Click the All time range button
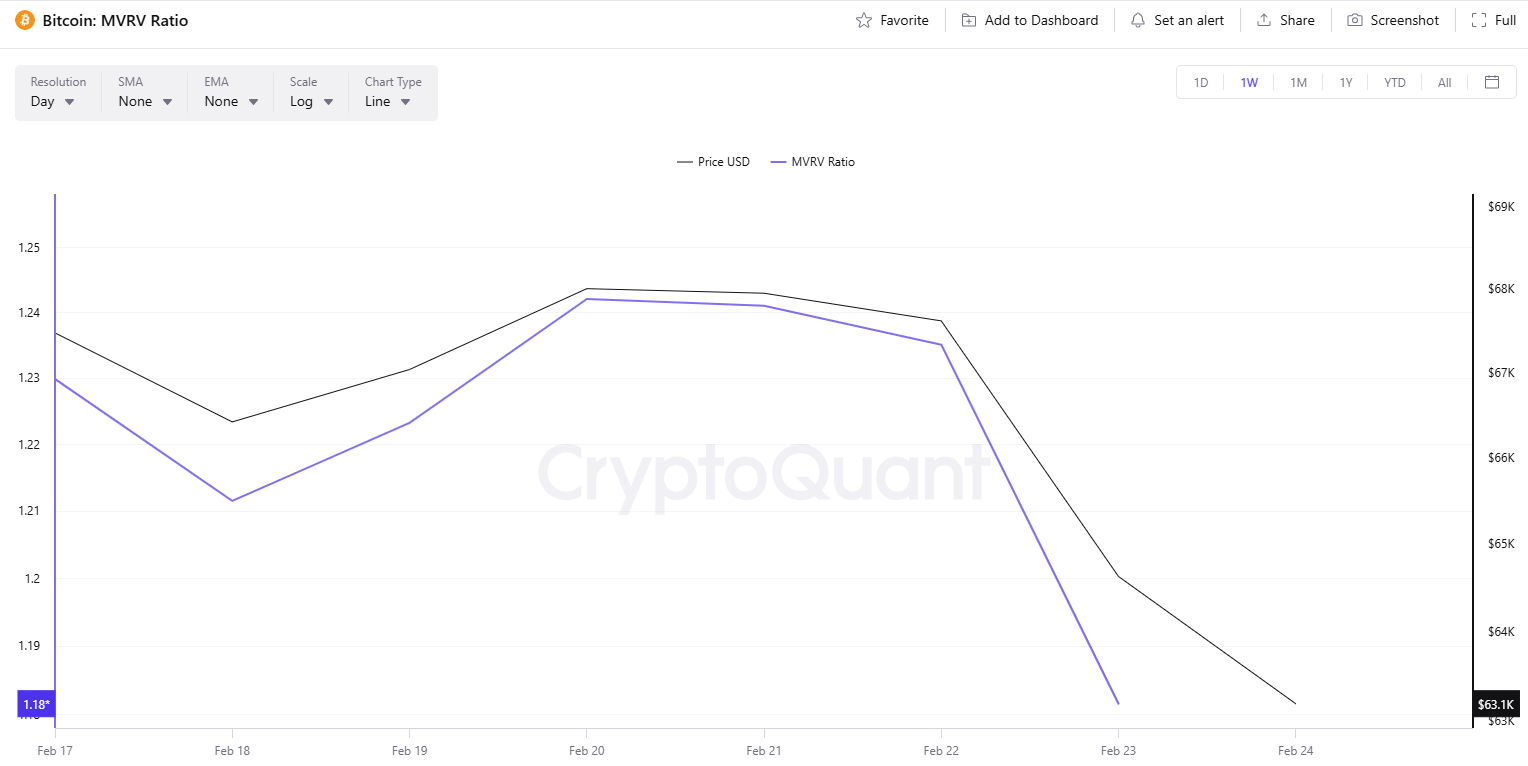 click(1444, 82)
